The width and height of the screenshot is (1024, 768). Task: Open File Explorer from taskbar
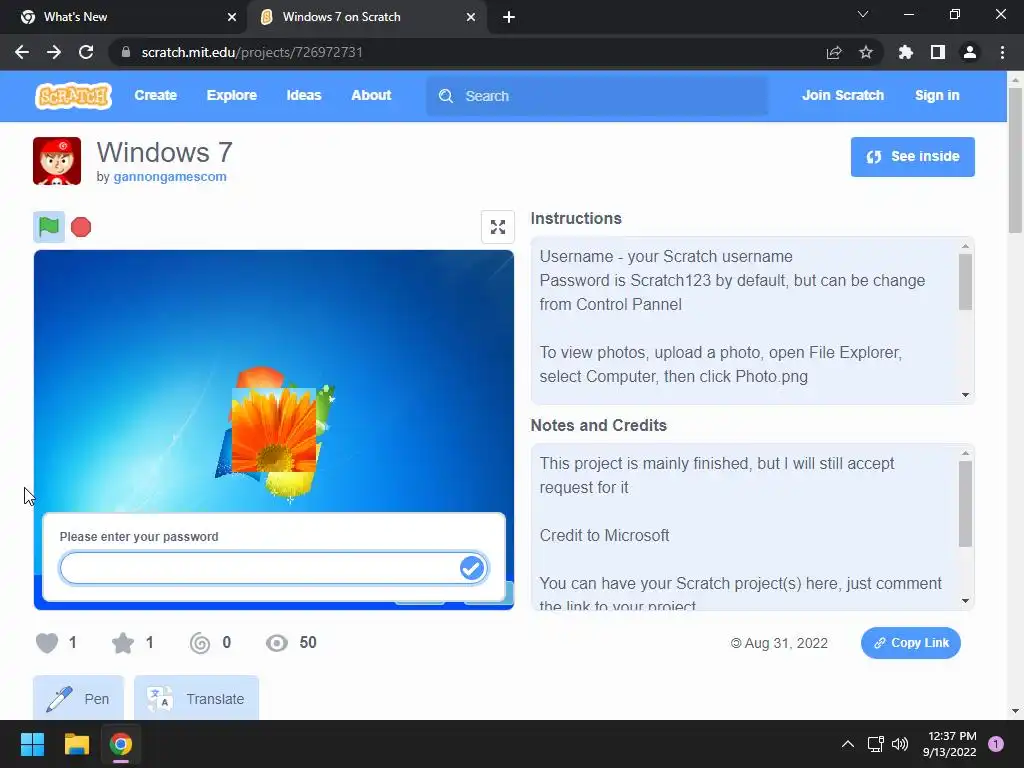pos(76,744)
